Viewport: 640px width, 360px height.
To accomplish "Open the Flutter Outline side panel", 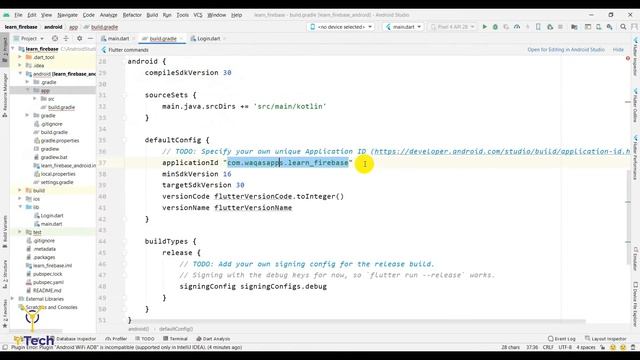I will 636,105.
